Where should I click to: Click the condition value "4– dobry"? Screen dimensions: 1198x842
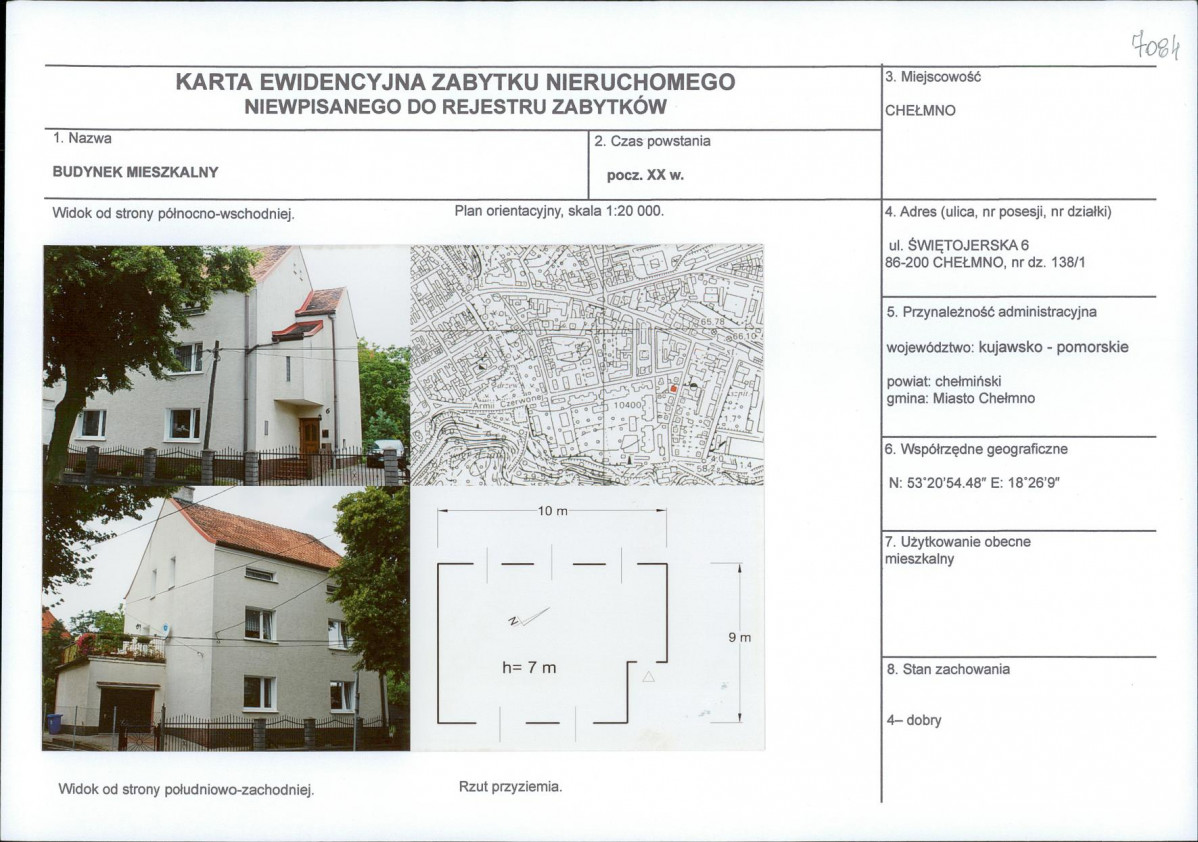(x=914, y=720)
